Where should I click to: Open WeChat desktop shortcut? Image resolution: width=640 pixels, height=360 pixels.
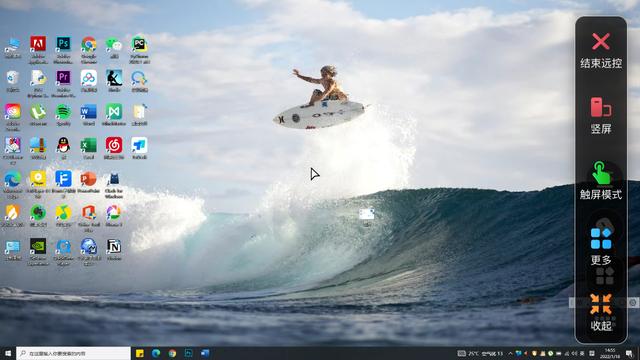coord(114,47)
